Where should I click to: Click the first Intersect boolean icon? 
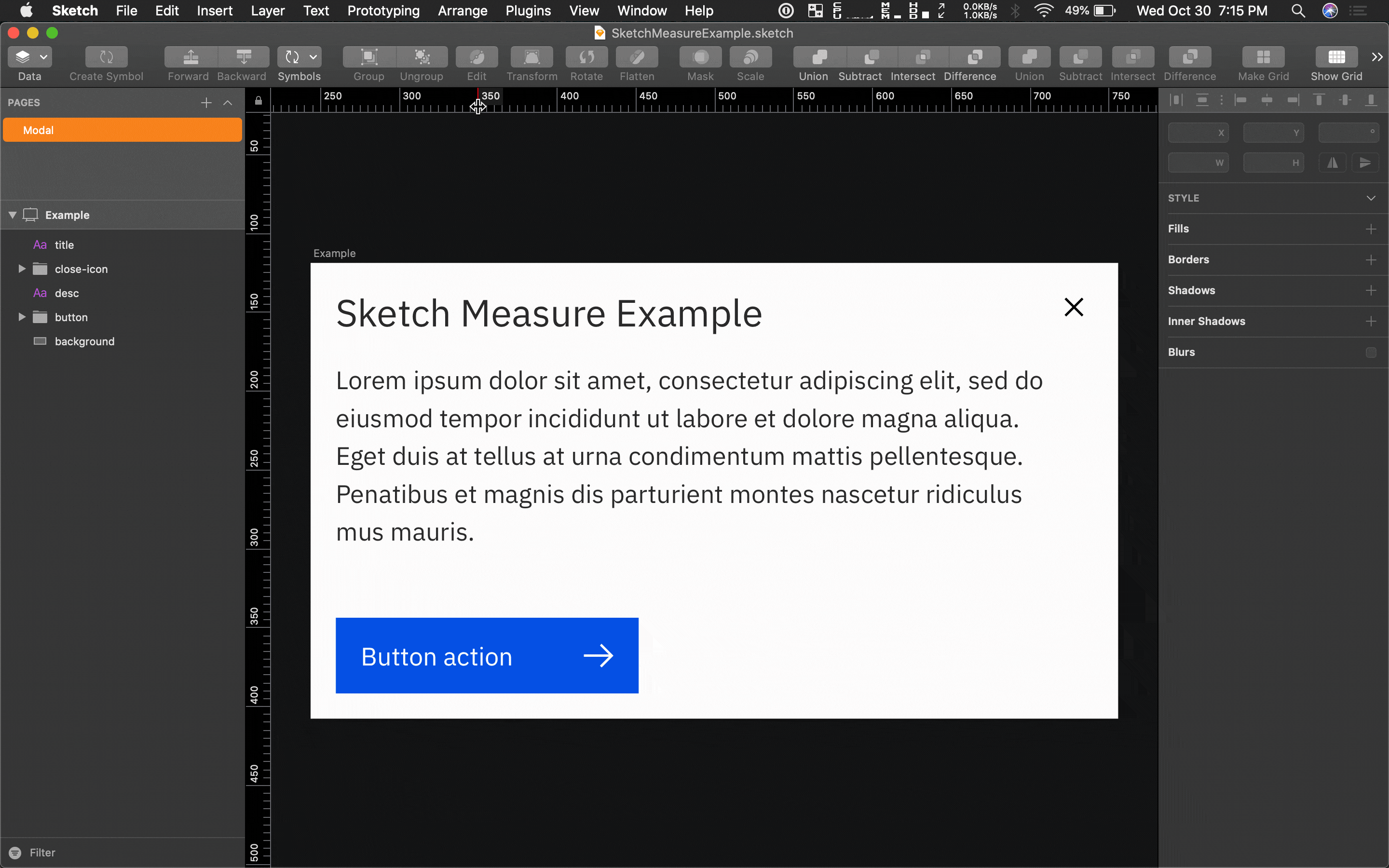coord(923,57)
